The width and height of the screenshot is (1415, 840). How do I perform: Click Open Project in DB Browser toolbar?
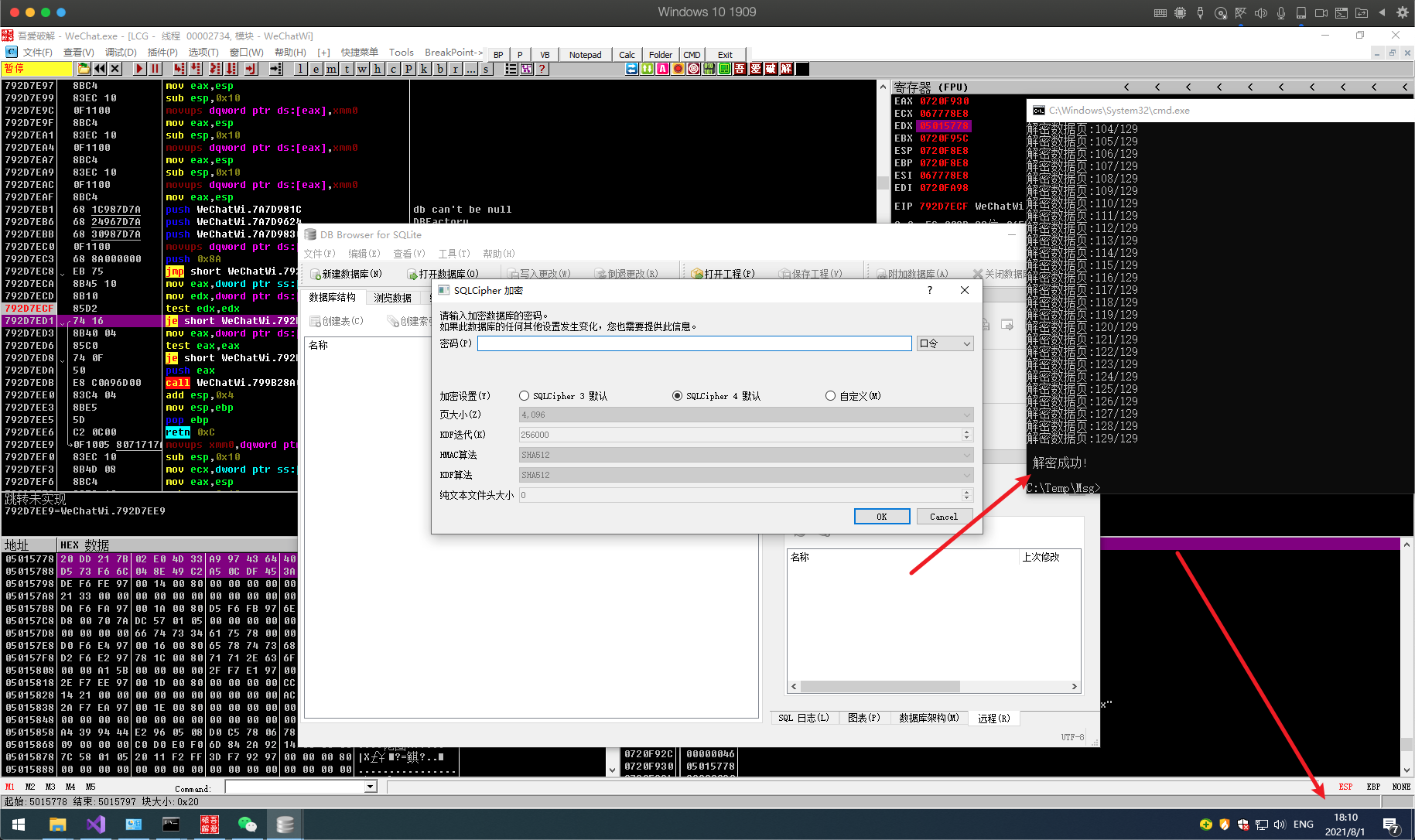pyautogui.click(x=723, y=274)
